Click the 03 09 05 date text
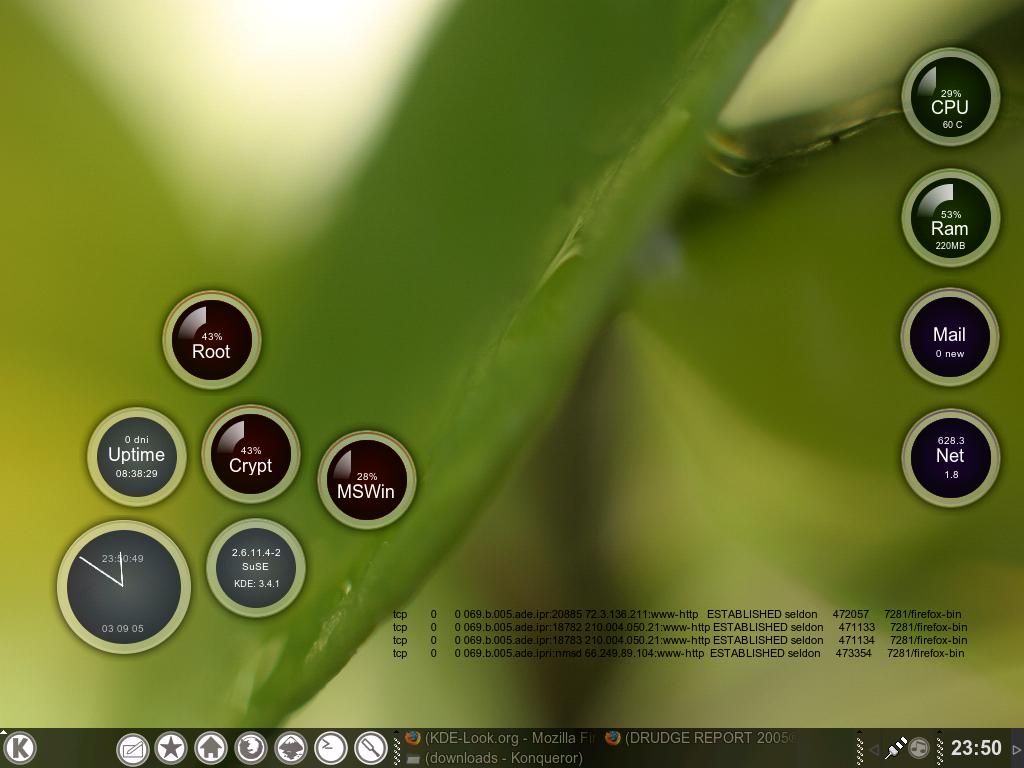This screenshot has height=768, width=1024. pos(123,628)
